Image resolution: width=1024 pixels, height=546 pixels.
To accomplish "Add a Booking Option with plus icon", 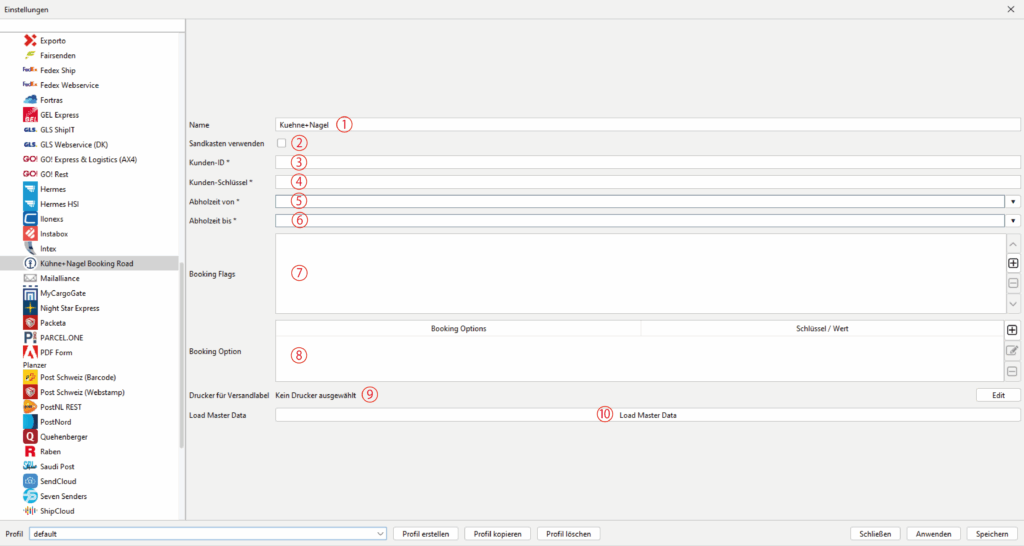I will (x=1012, y=330).
